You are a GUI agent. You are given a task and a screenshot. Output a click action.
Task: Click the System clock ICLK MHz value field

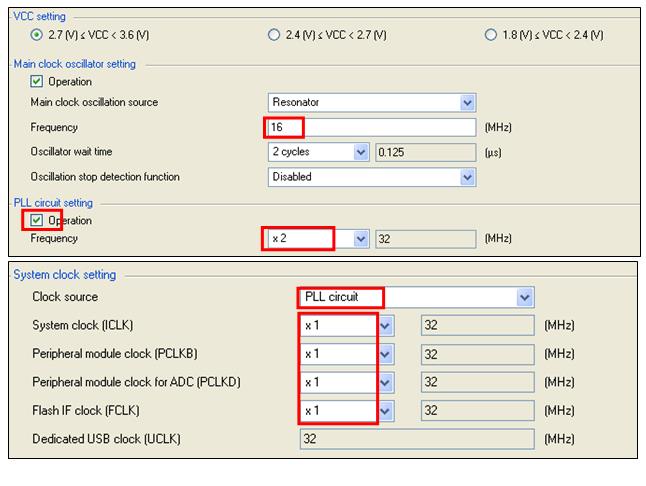point(478,326)
